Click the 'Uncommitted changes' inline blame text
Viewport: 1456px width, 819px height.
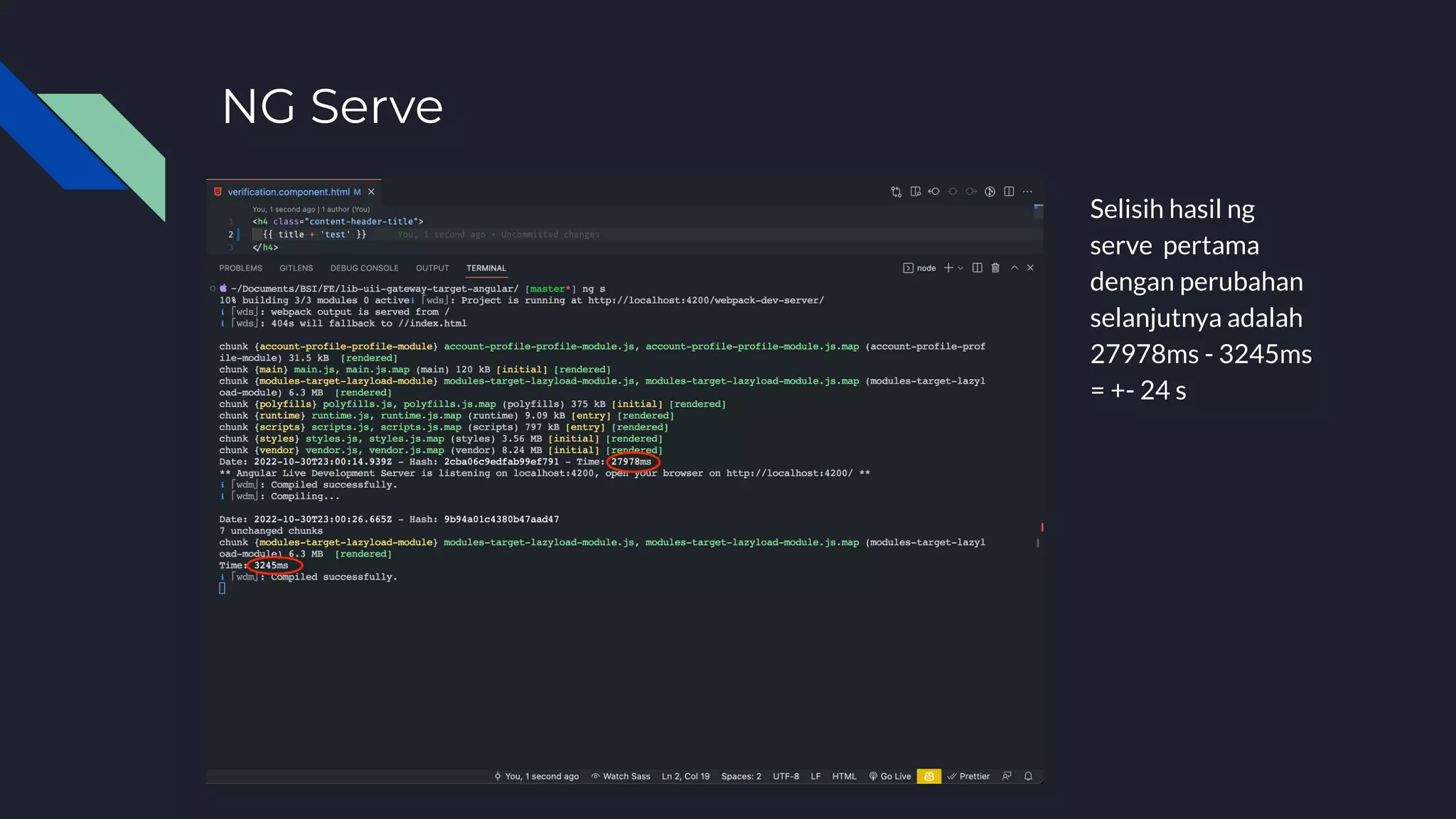[550, 235]
